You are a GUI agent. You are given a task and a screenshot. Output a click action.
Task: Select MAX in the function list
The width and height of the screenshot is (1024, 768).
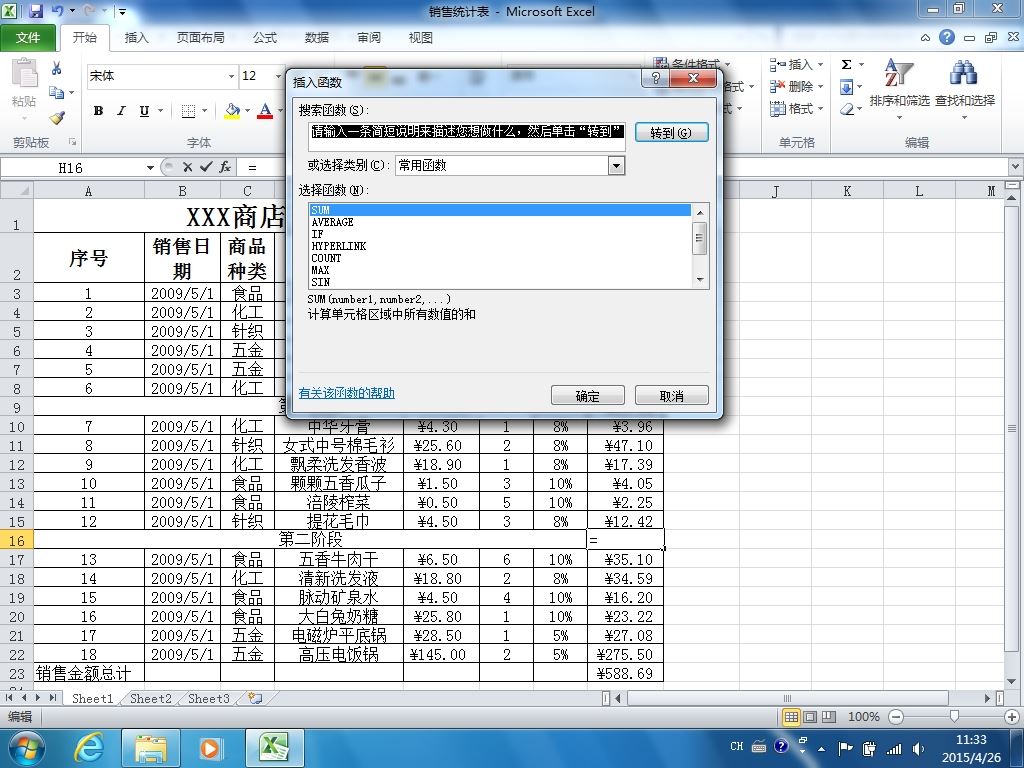[x=499, y=270]
